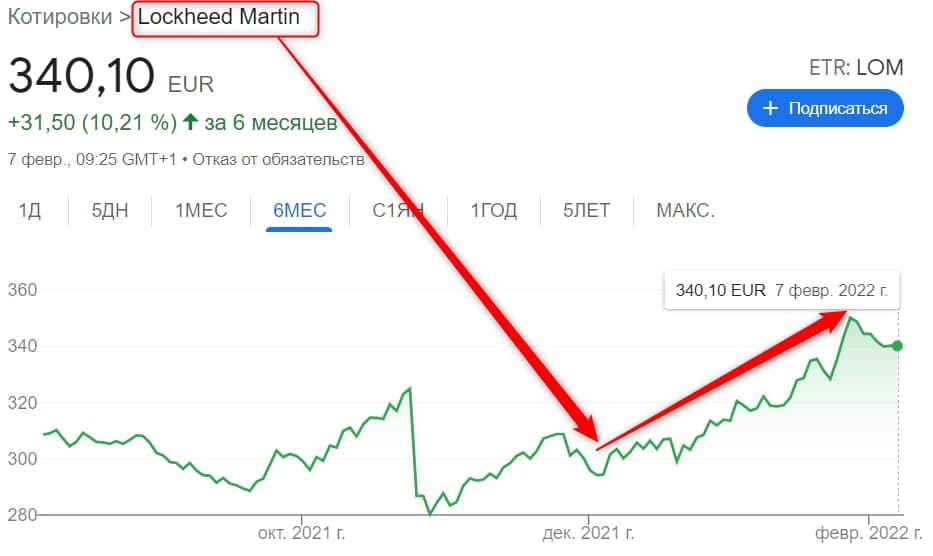Click the Подписаться follow button
The image size is (933, 556).
[x=825, y=108]
